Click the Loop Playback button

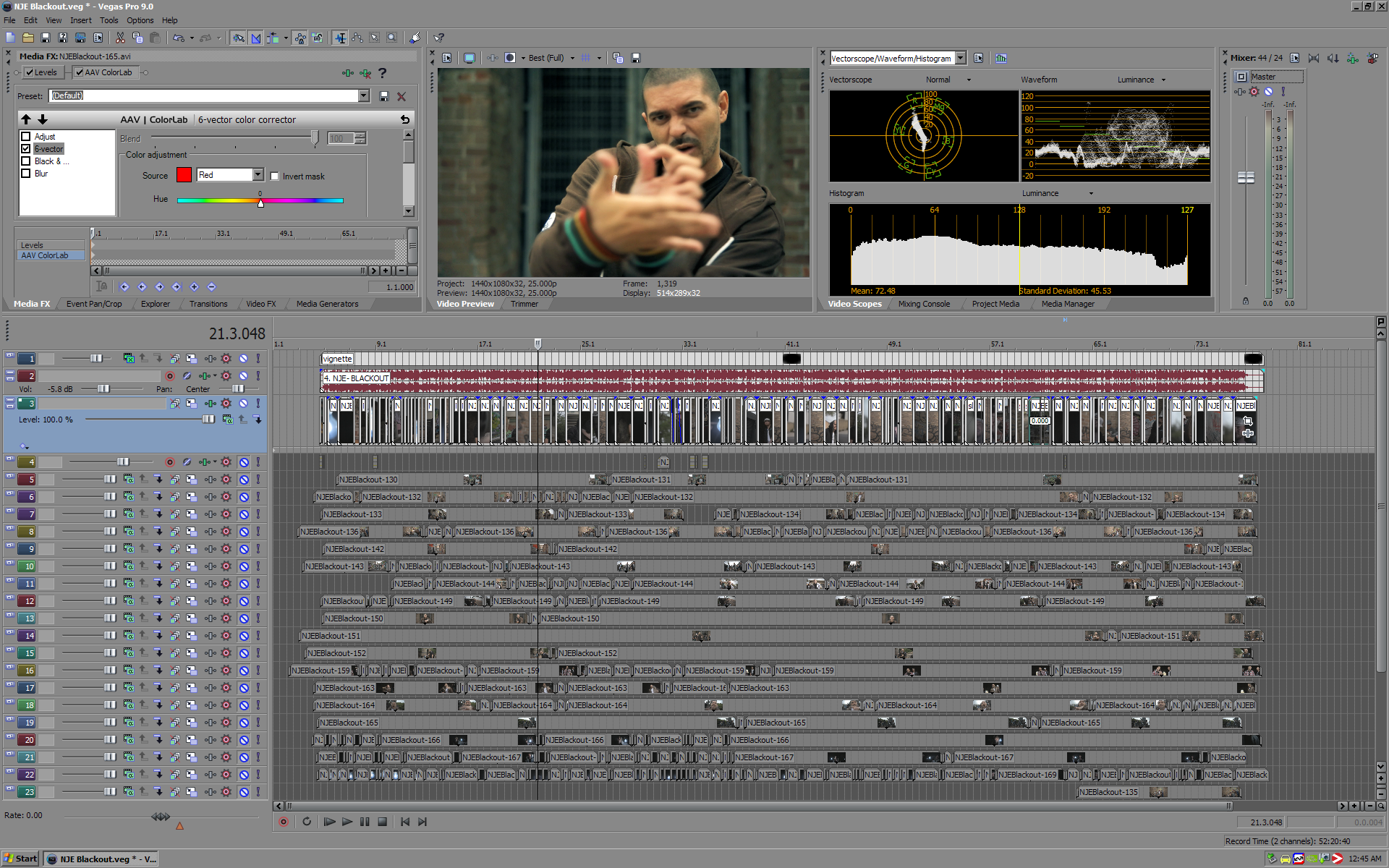307,822
